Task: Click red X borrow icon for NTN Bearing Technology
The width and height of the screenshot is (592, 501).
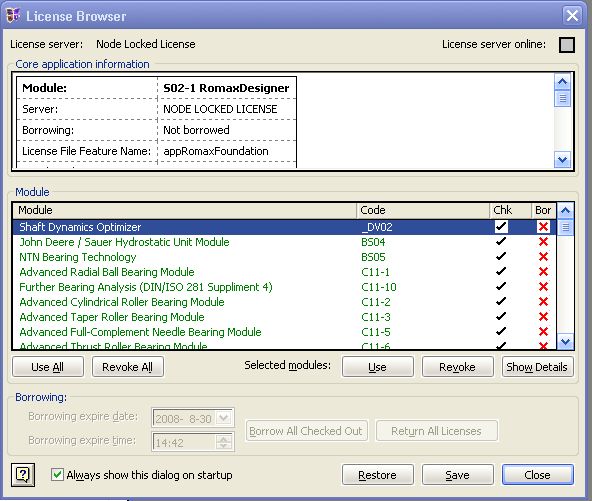Action: coord(543,257)
